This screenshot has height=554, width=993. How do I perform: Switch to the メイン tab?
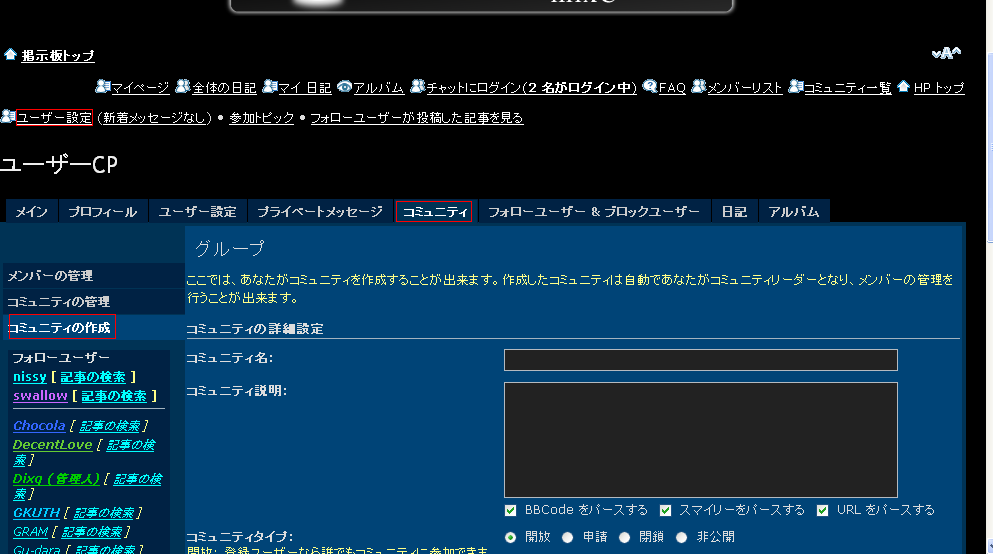(32, 211)
